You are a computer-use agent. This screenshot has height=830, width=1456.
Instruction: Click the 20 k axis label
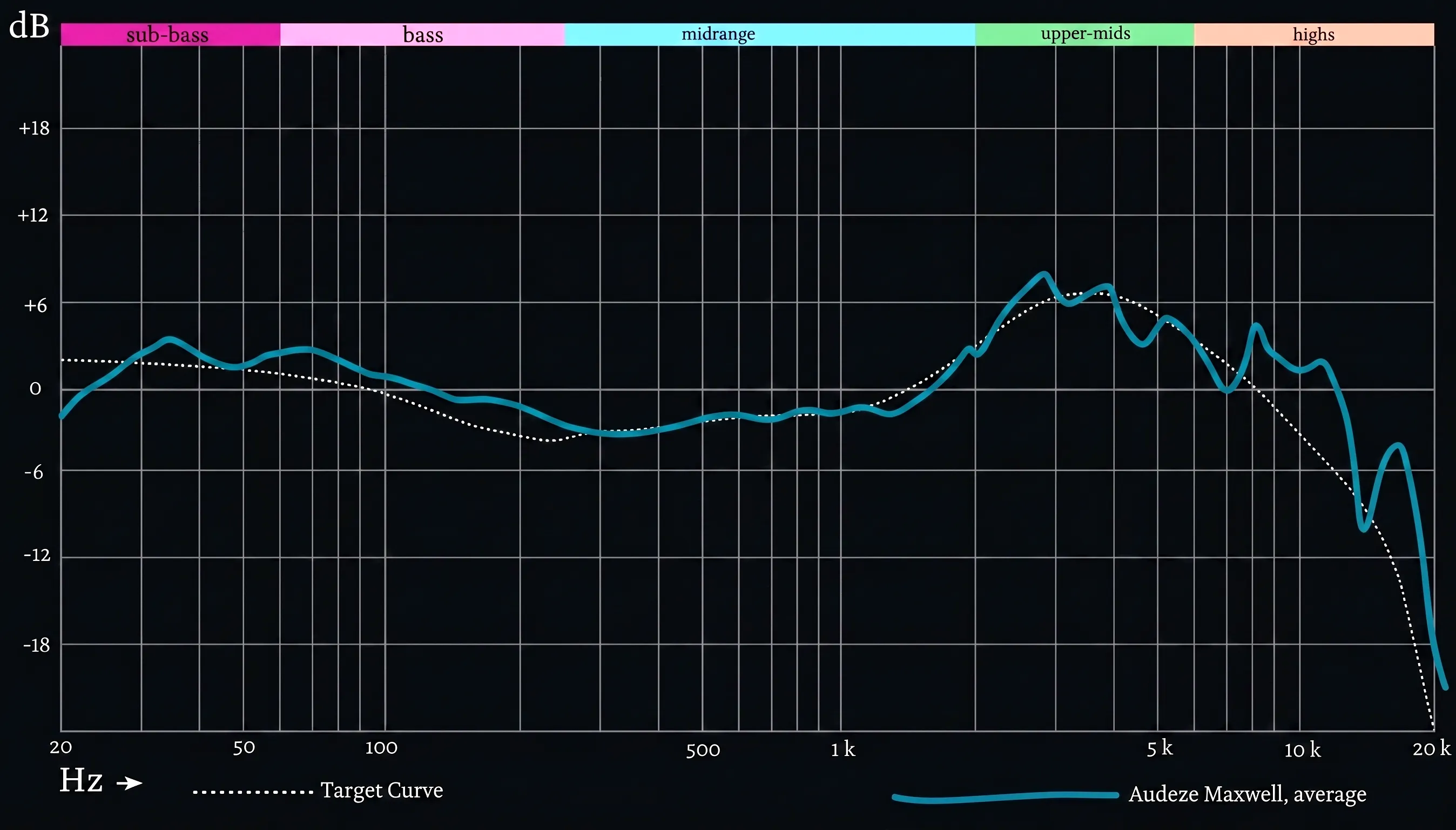point(1432,748)
